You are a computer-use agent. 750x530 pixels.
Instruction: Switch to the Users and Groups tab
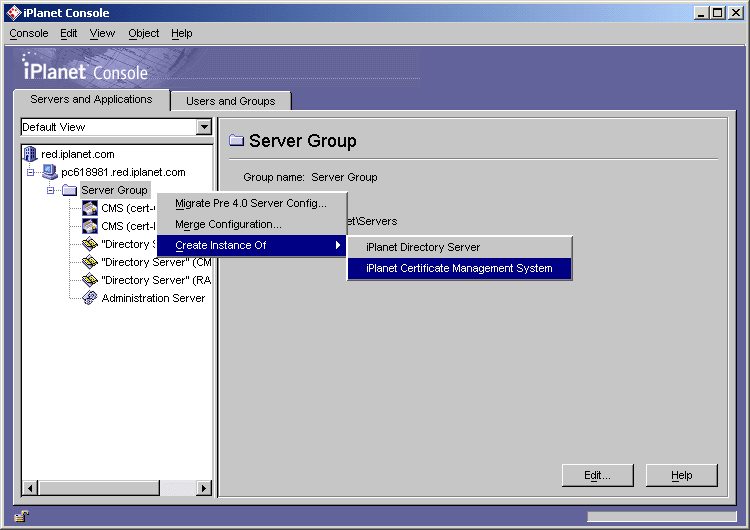click(x=231, y=101)
